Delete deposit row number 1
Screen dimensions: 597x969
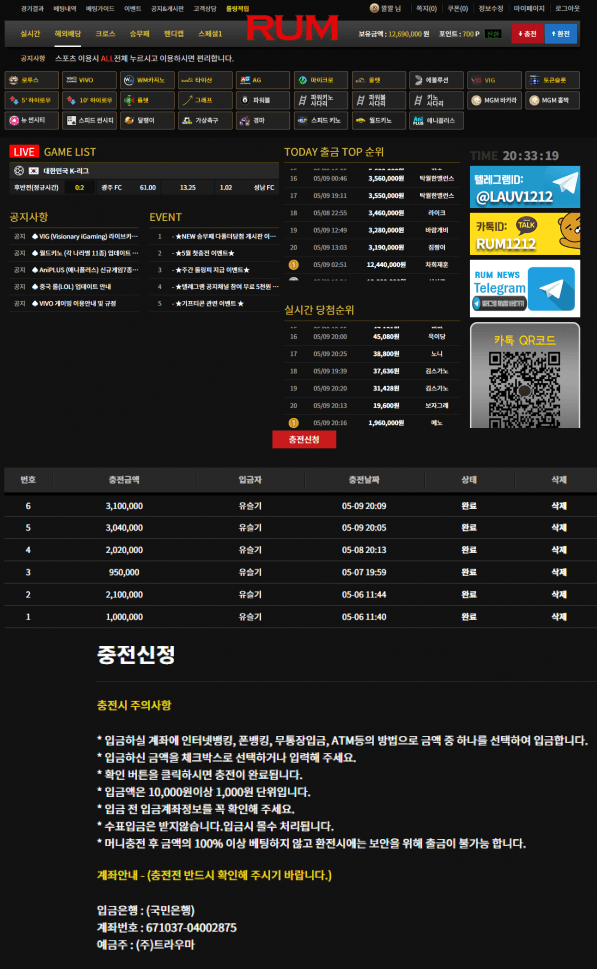click(x=559, y=617)
